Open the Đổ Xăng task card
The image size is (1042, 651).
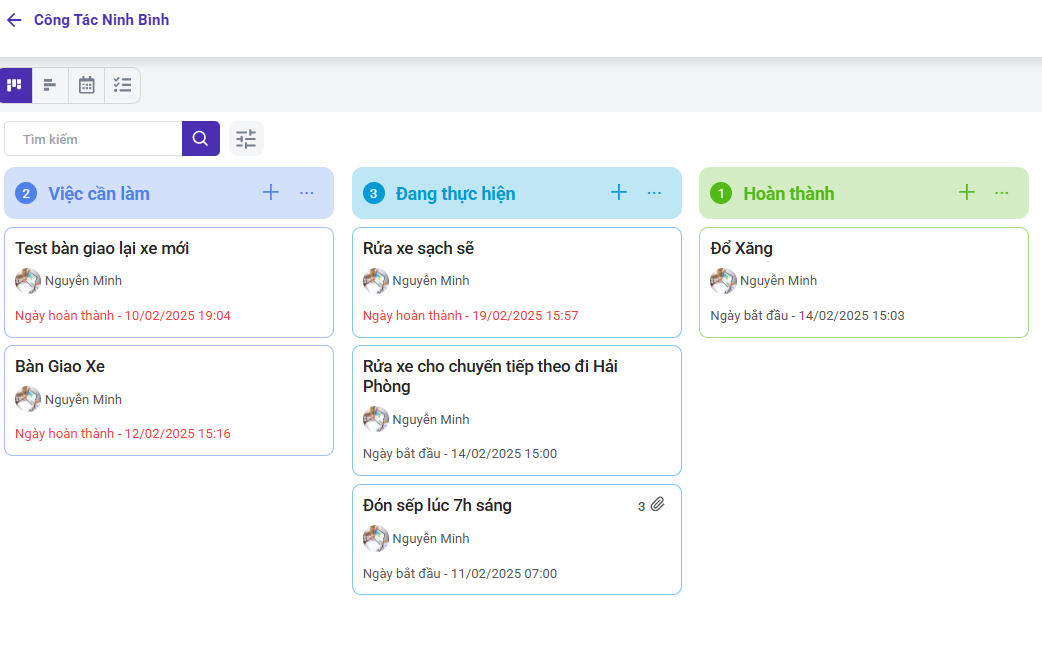(x=741, y=249)
